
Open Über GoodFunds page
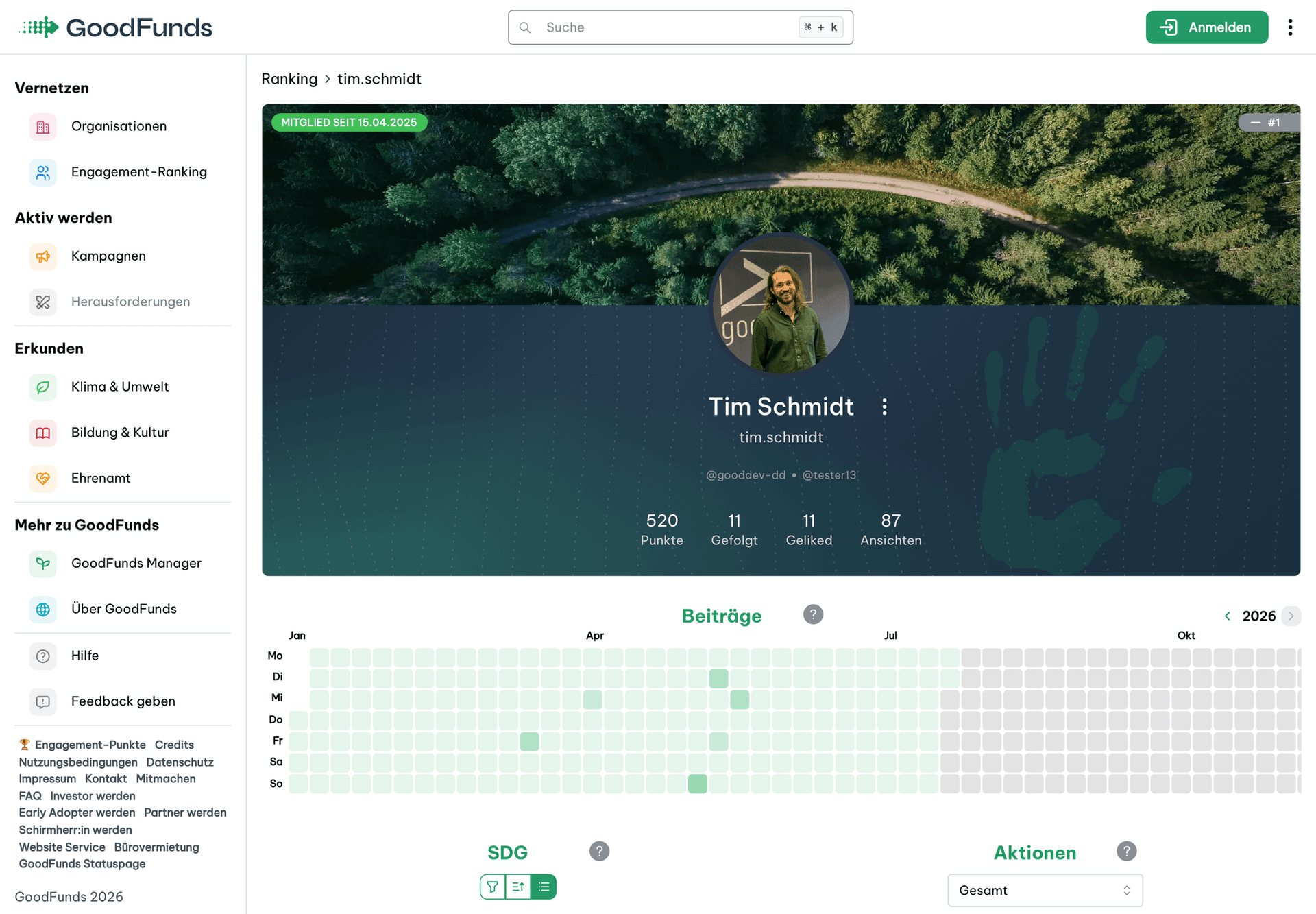123,609
